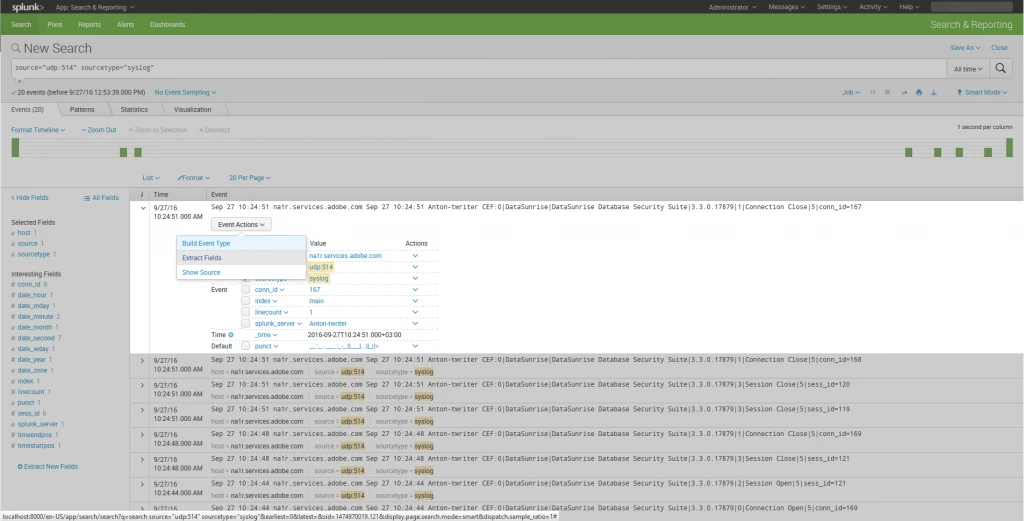Click the Export download icon
The width and height of the screenshot is (1024, 521).
[933, 92]
